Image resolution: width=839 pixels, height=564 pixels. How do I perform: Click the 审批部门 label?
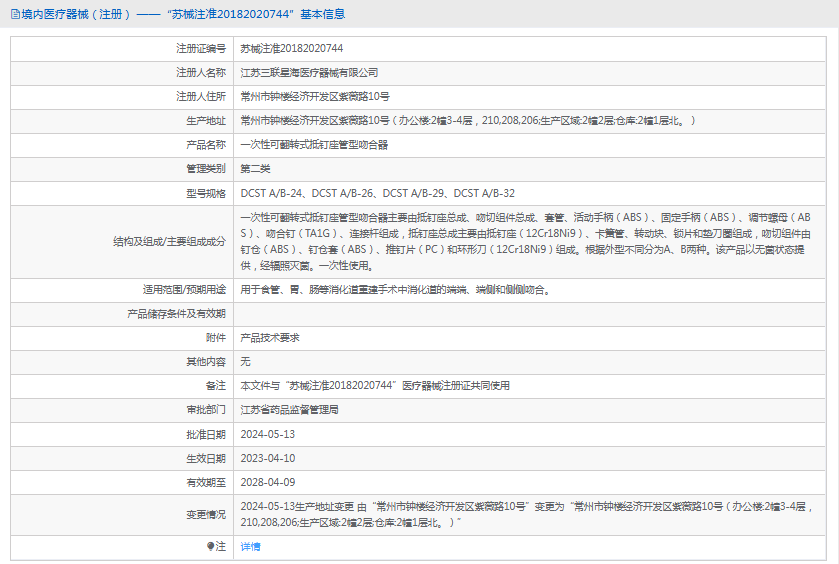(206, 410)
